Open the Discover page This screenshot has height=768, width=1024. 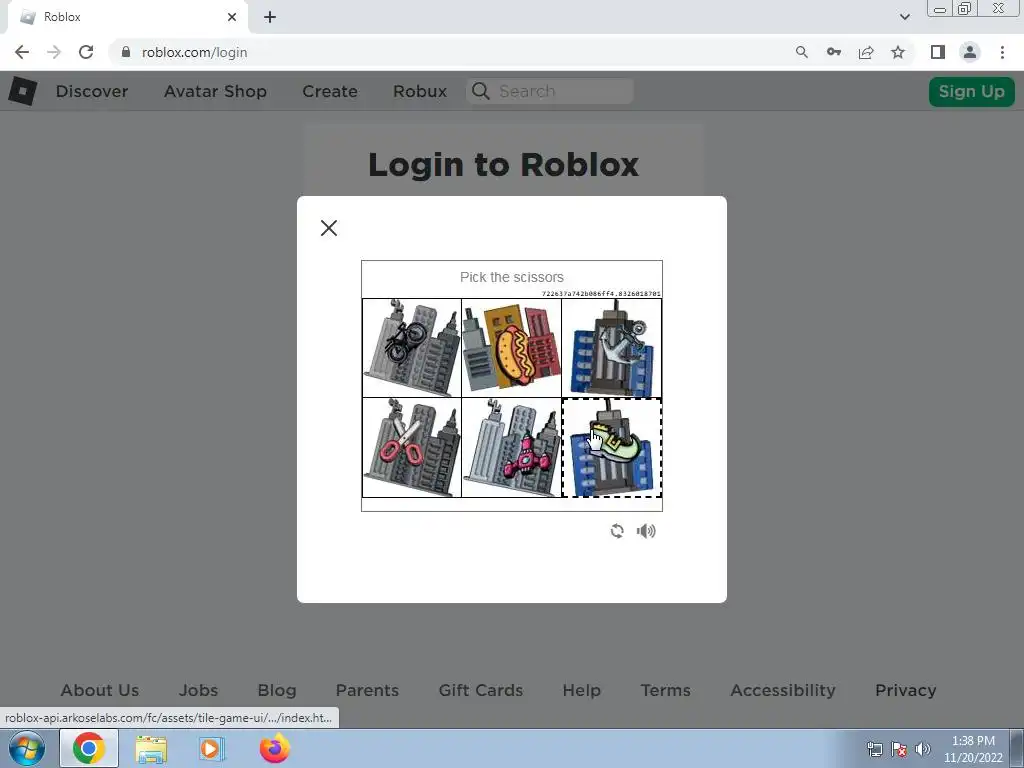click(x=92, y=91)
